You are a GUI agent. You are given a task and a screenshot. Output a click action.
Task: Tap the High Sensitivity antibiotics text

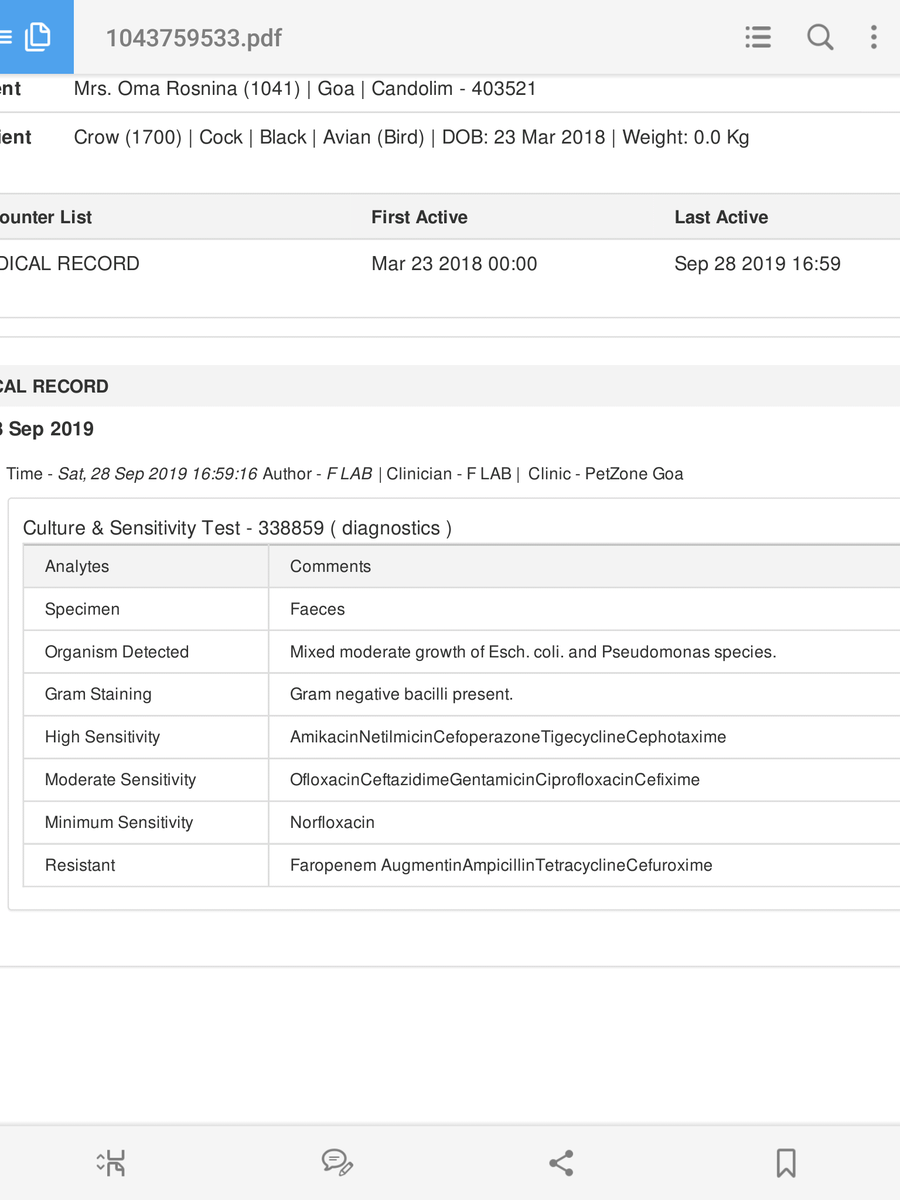pos(508,737)
